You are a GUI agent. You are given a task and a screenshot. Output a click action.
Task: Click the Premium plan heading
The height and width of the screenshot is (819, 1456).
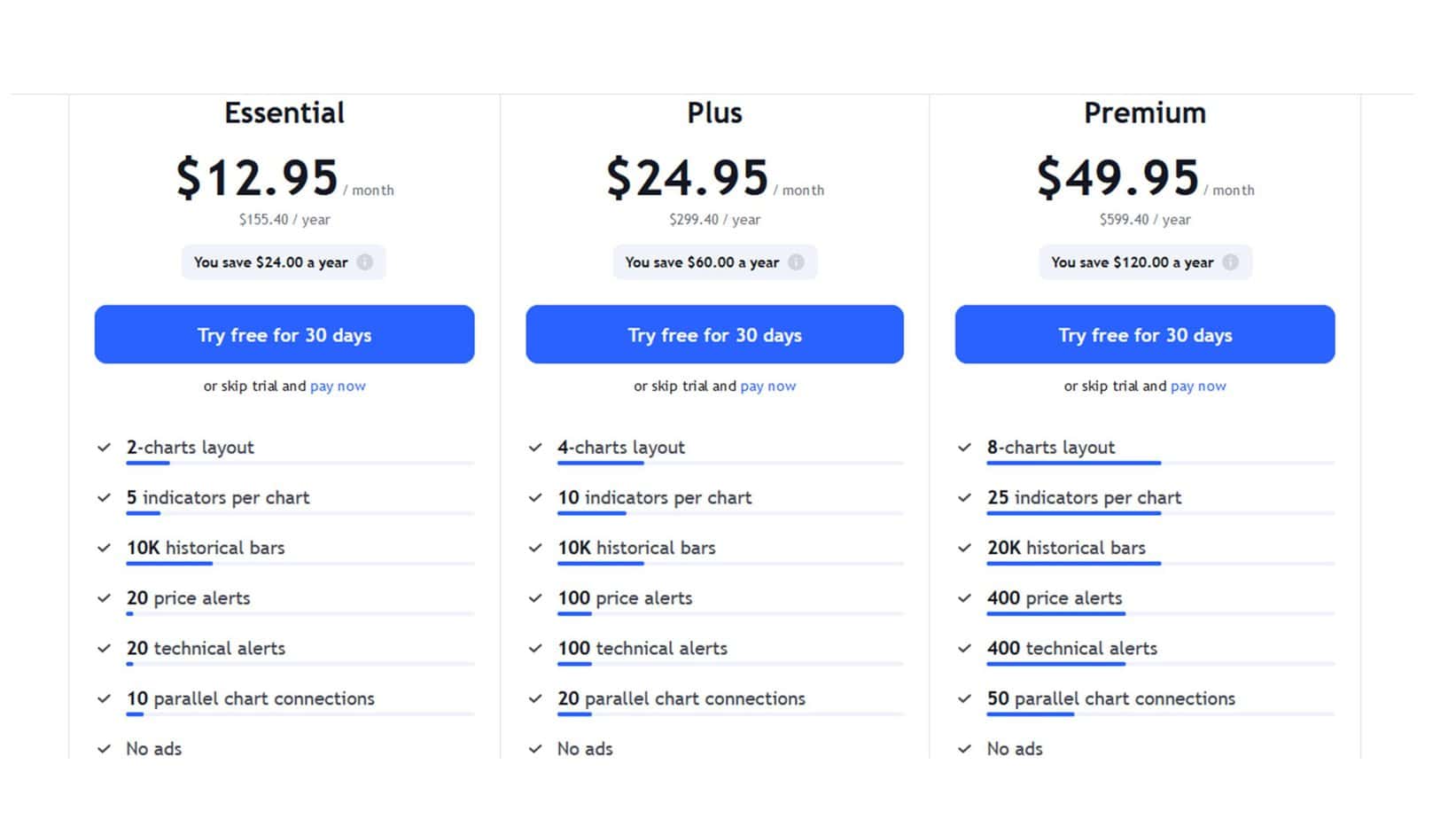pyautogui.click(x=1144, y=113)
